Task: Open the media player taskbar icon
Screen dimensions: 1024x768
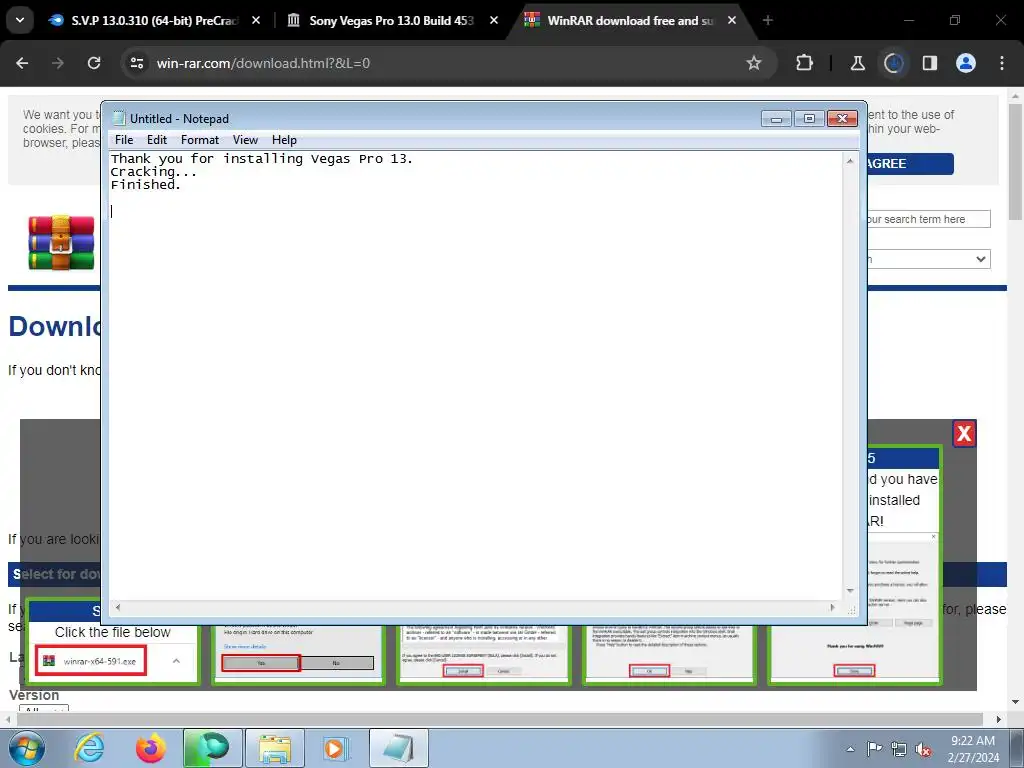Action: coord(337,748)
